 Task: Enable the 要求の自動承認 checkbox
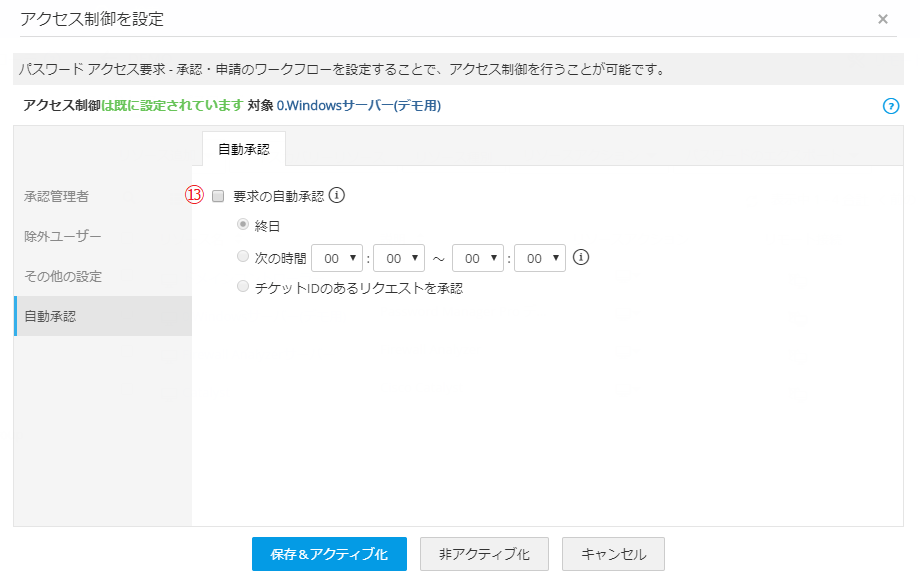pos(218,197)
